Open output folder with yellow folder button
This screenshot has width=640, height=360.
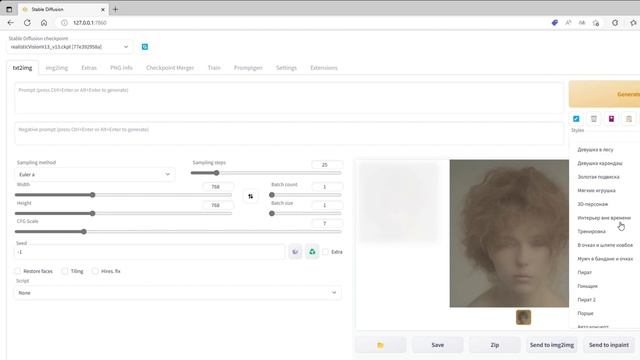click(380, 345)
